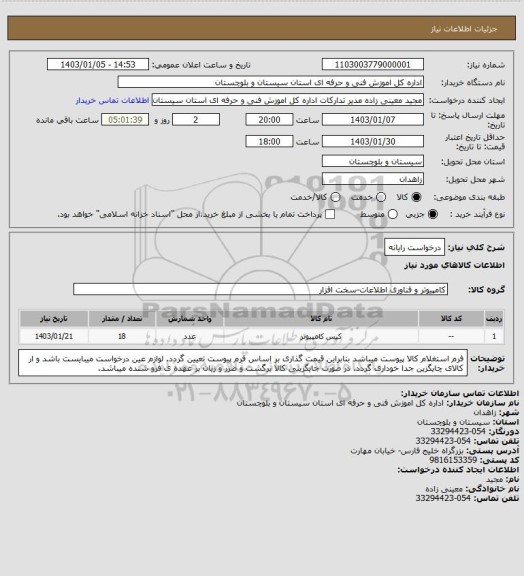
Task: Select the 'کالا/خدمت' radio button
Action: (x=335, y=197)
